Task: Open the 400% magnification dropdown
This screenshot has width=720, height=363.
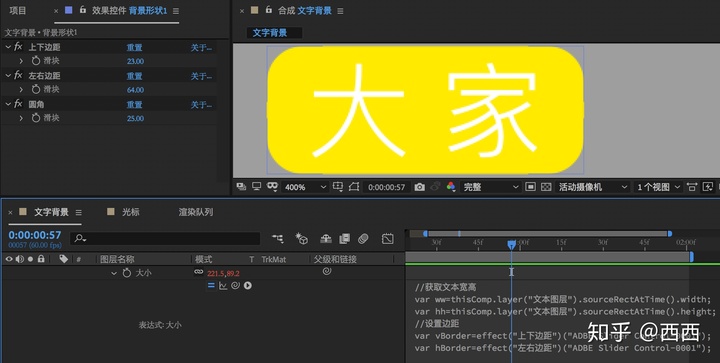Action: (305, 187)
